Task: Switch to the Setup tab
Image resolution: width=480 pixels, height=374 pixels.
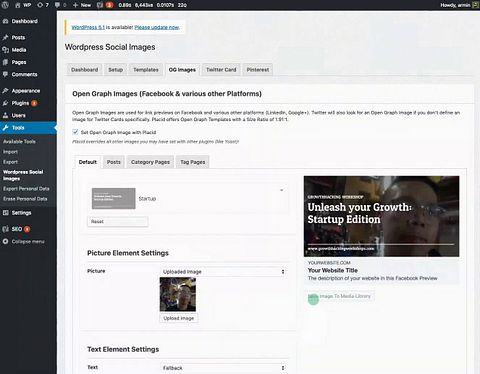Action: point(115,70)
